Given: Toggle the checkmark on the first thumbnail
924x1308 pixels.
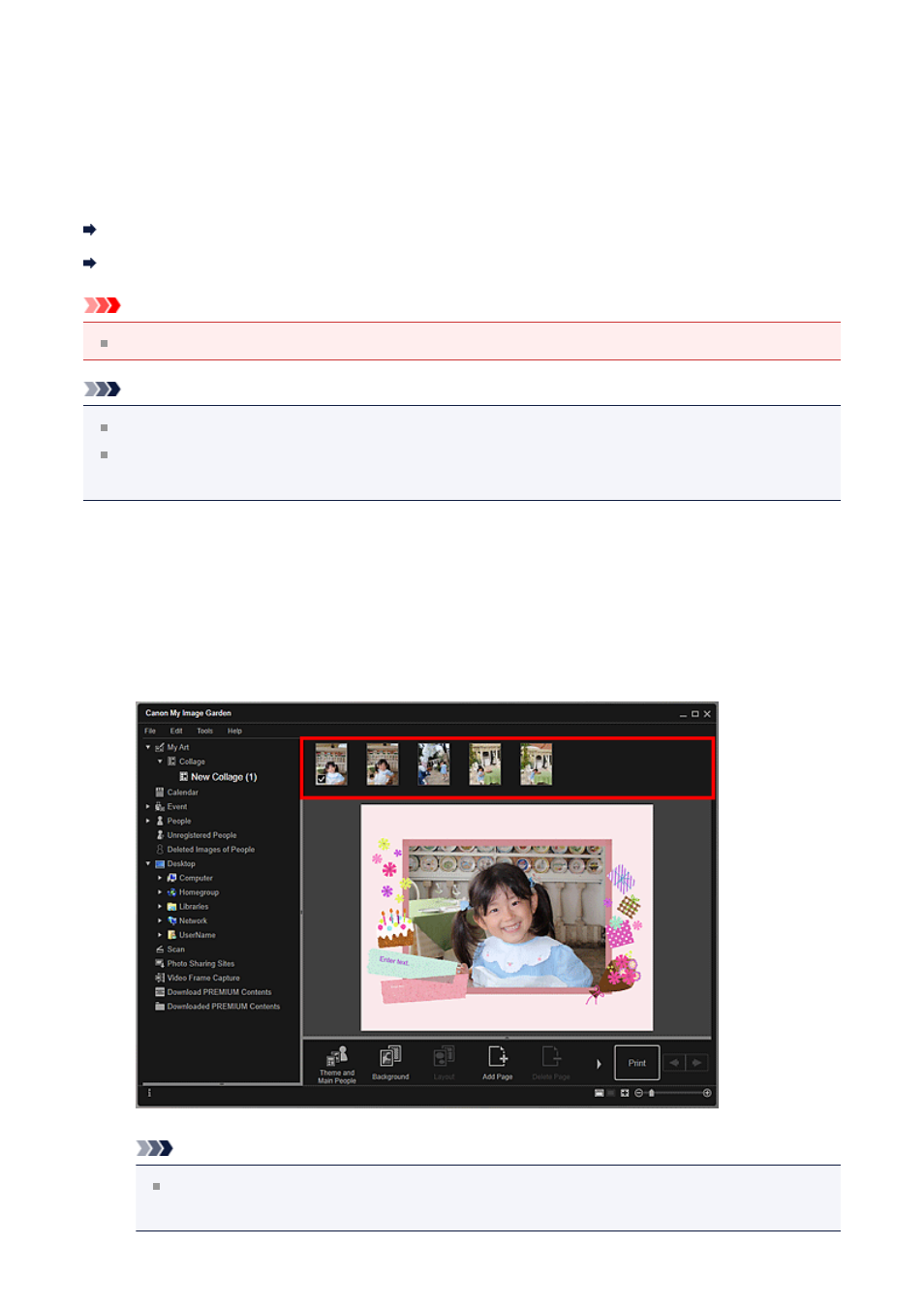Looking at the screenshot, I should pos(322,779).
